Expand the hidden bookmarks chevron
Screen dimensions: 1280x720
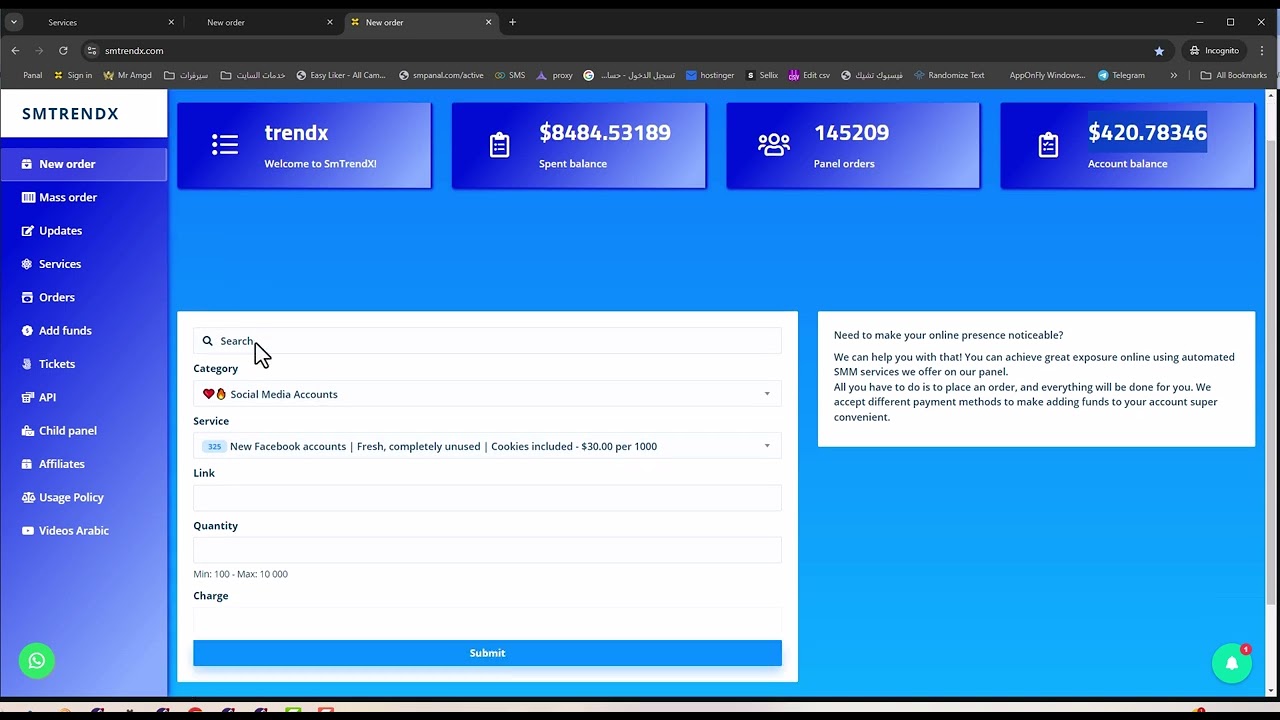1174,75
